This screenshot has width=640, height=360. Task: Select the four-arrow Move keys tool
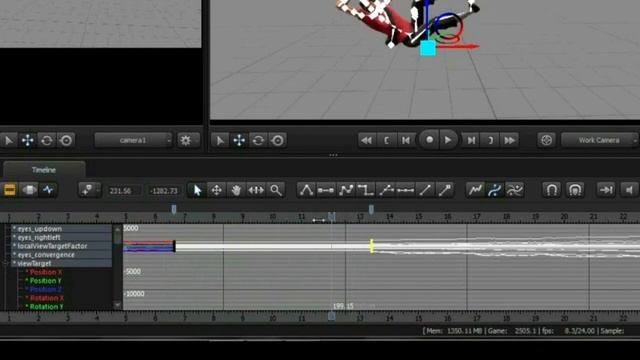coord(217,190)
